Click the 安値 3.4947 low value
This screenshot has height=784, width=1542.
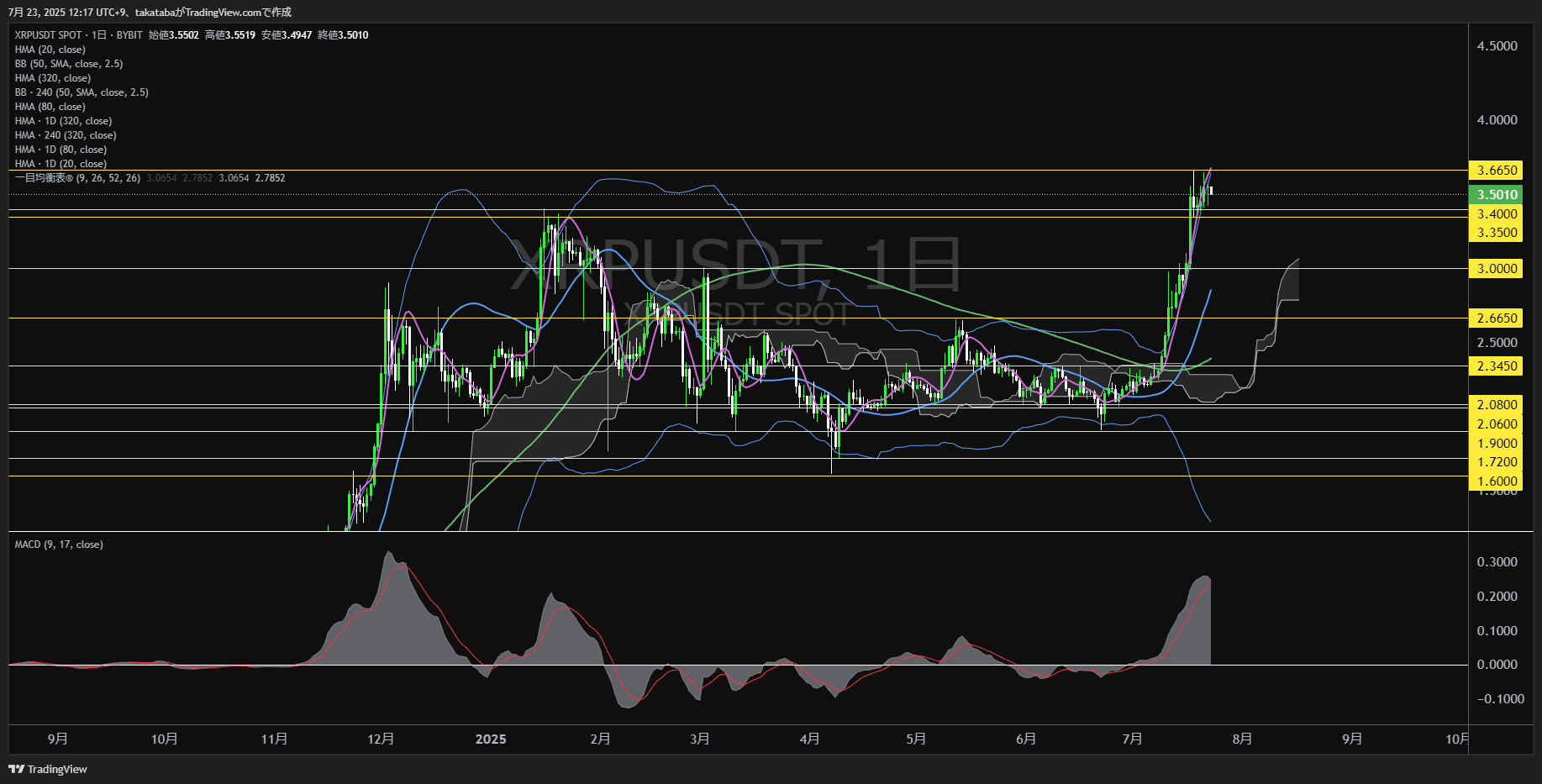coord(286,35)
